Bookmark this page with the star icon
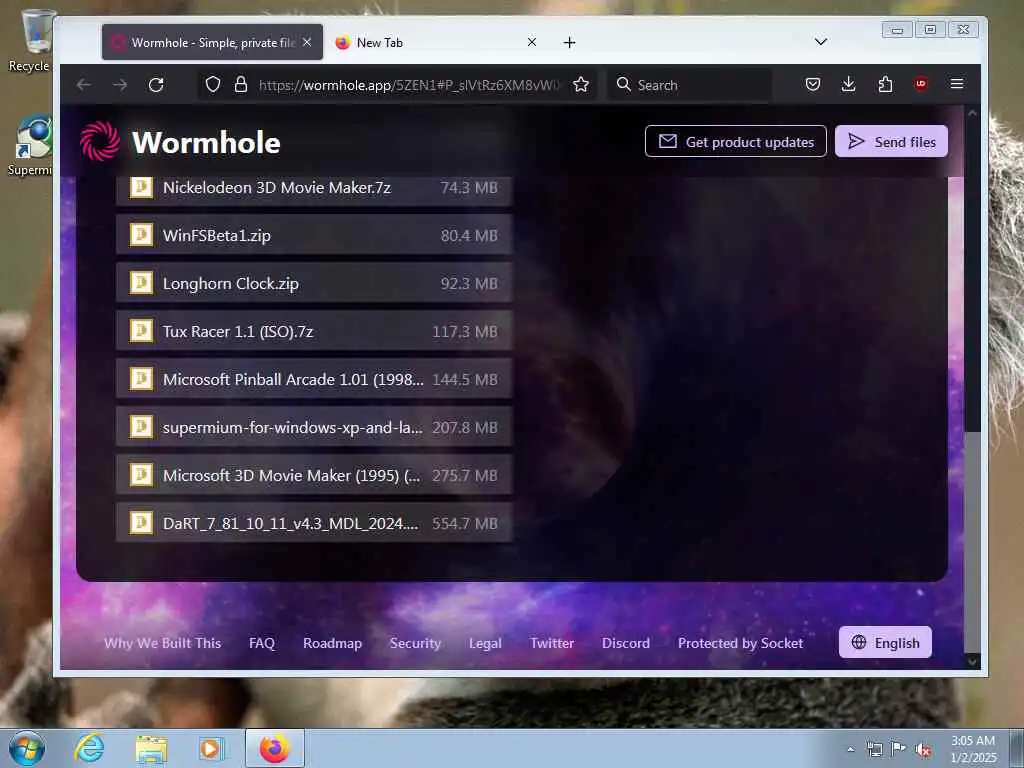 click(x=581, y=84)
